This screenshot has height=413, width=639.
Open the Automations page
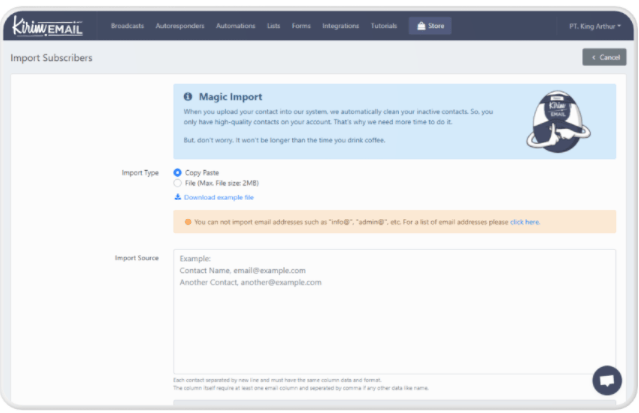click(235, 26)
